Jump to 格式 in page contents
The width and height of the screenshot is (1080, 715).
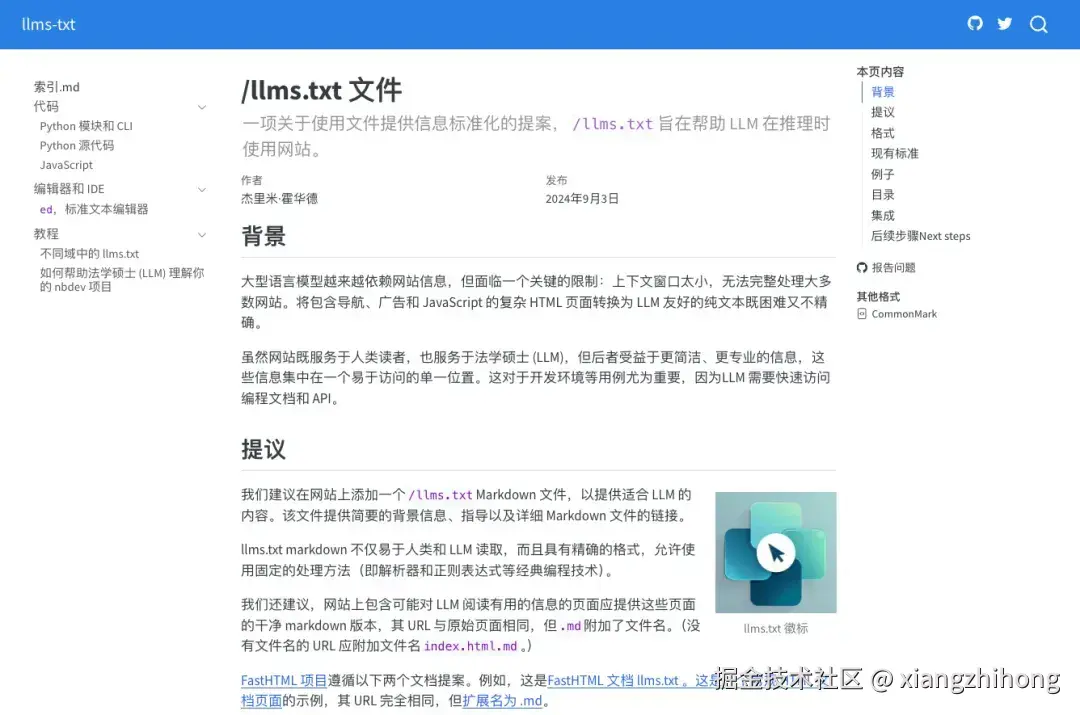(x=882, y=133)
